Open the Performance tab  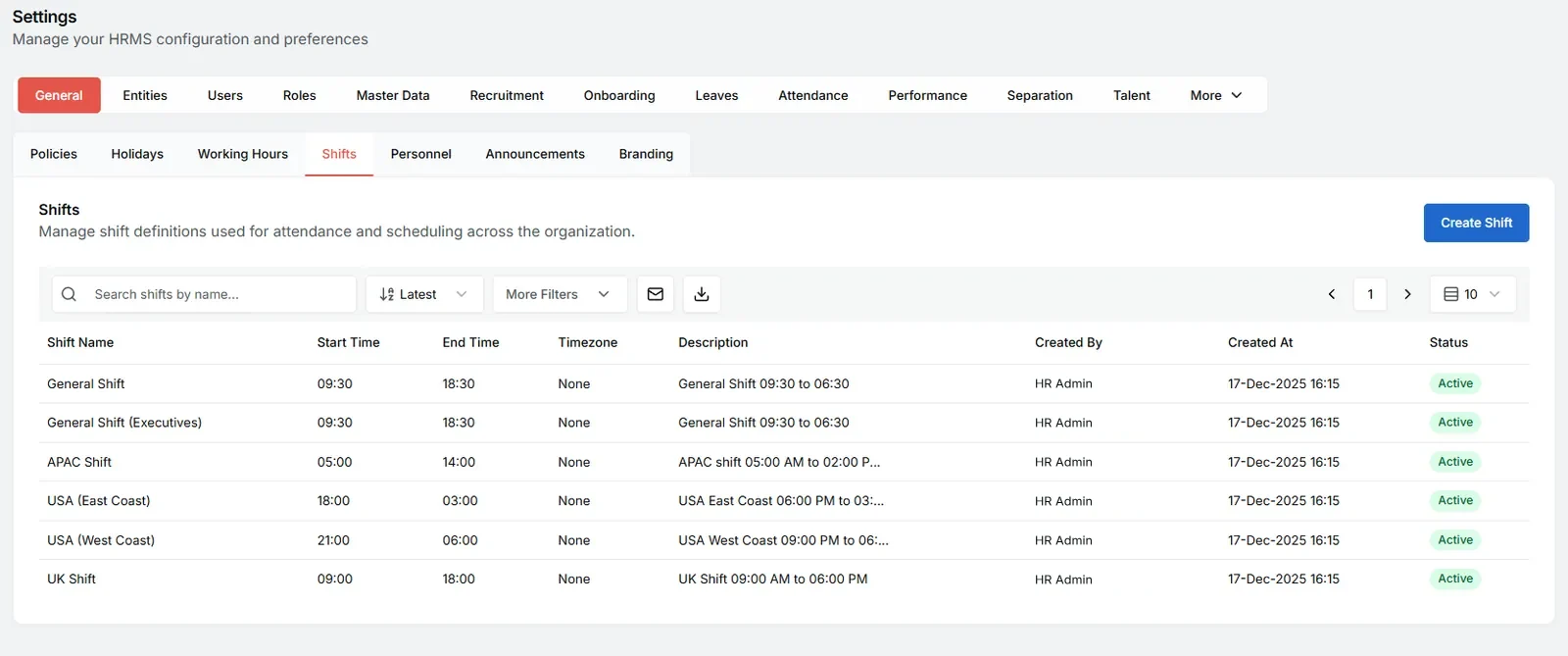pyautogui.click(x=928, y=95)
